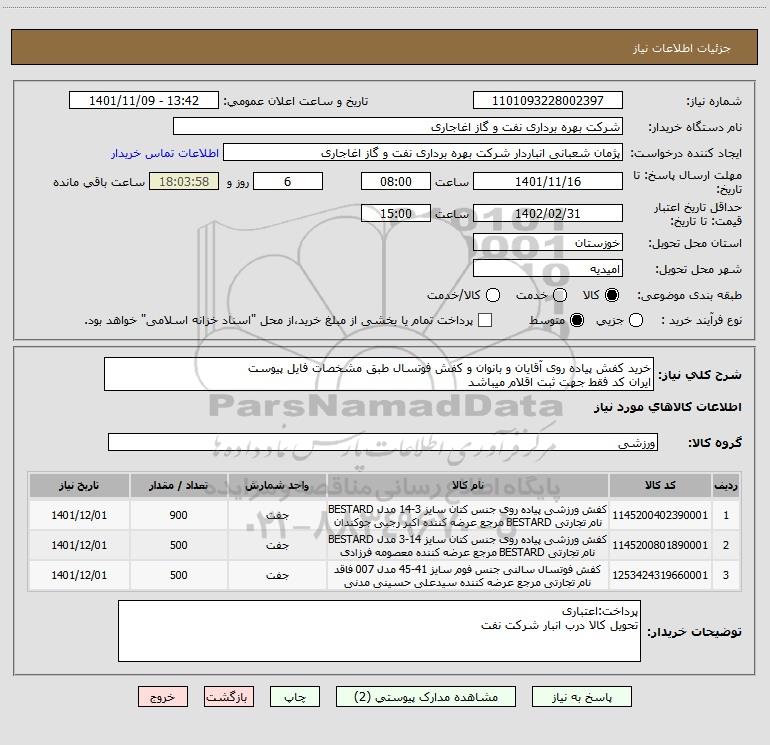Click the validity time field 15:00

(396, 213)
